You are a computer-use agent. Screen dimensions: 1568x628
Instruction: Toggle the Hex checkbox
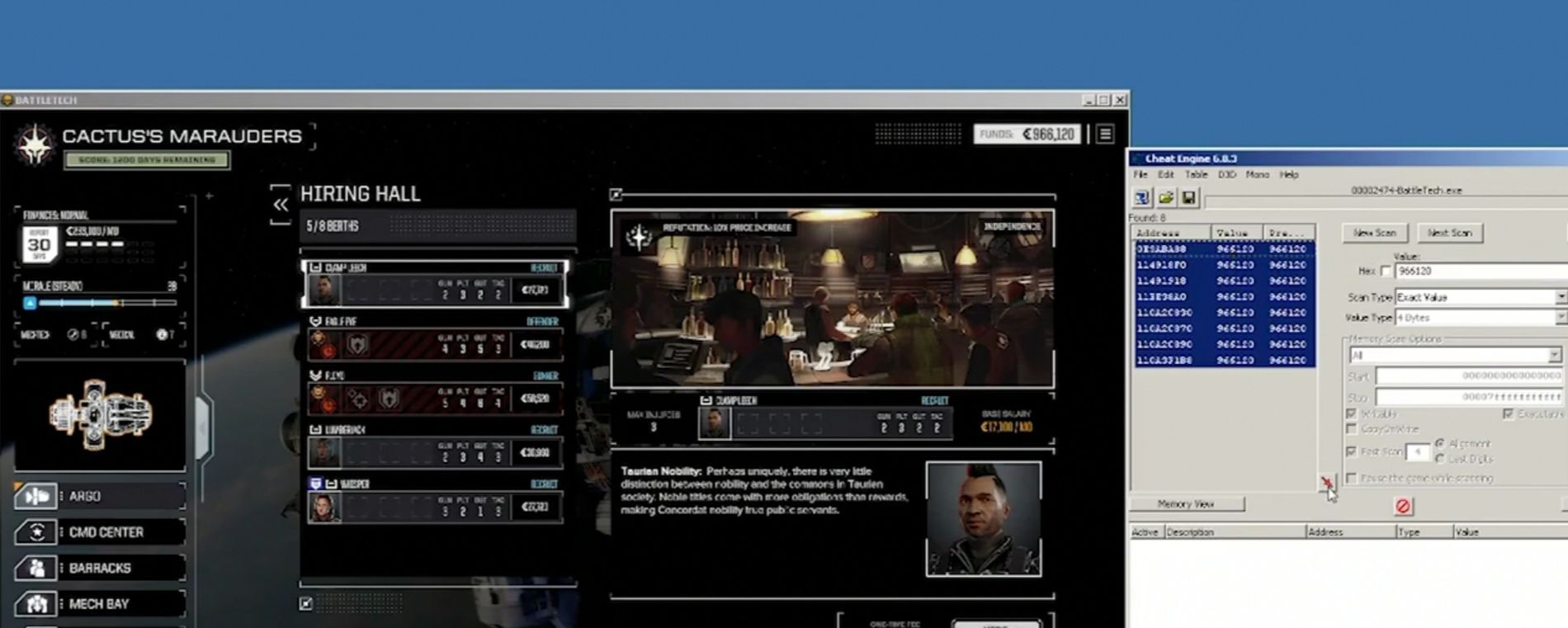tap(1386, 272)
